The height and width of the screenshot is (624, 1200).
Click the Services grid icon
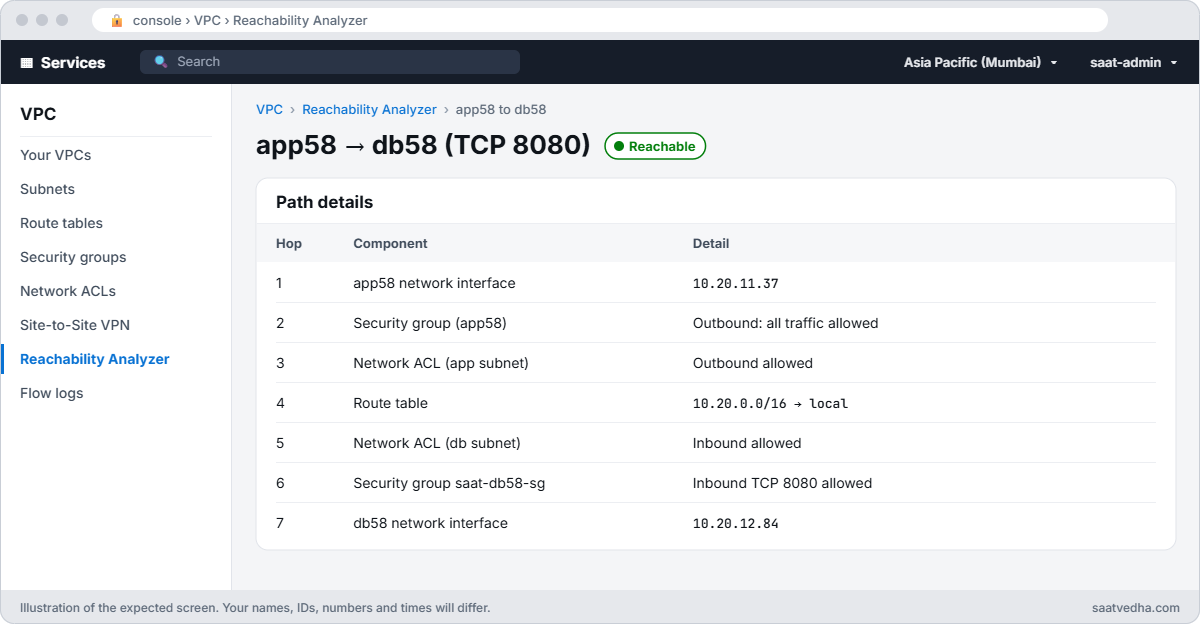coord(27,62)
